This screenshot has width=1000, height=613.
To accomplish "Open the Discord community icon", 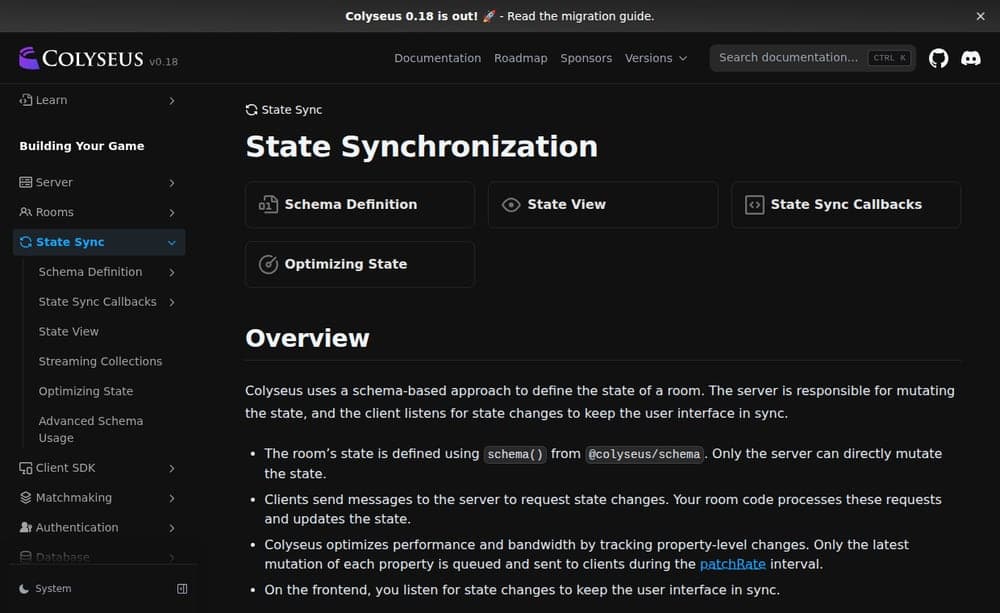I will (971, 58).
